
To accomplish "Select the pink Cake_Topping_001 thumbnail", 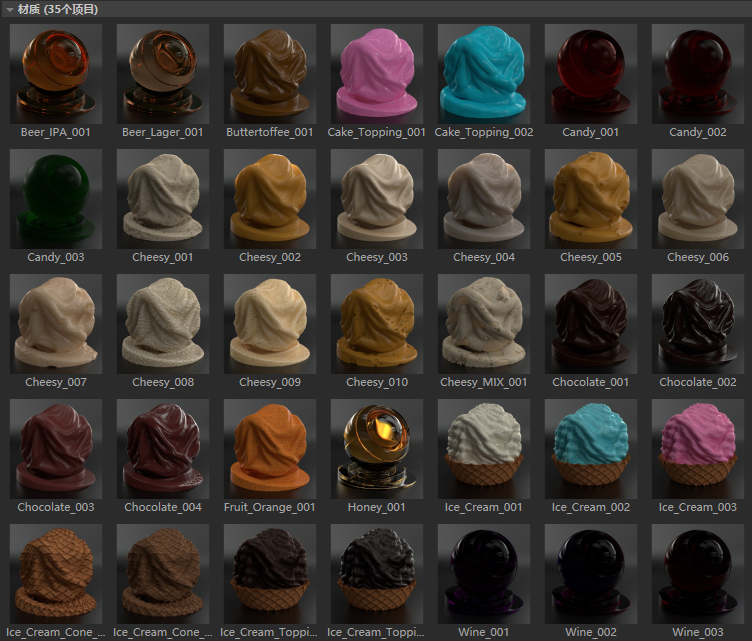I will click(x=376, y=74).
